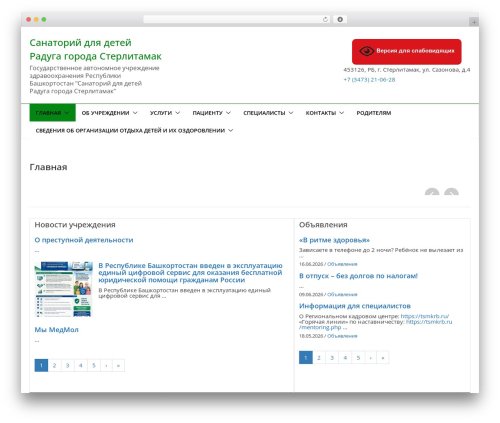Select news pagination page 1

click(x=41, y=365)
